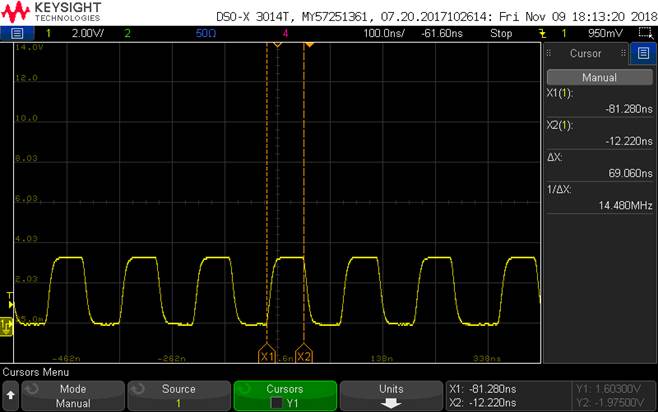Select the trigger level T marker on left edge
The height and width of the screenshot is (412, 658).
click(10, 300)
